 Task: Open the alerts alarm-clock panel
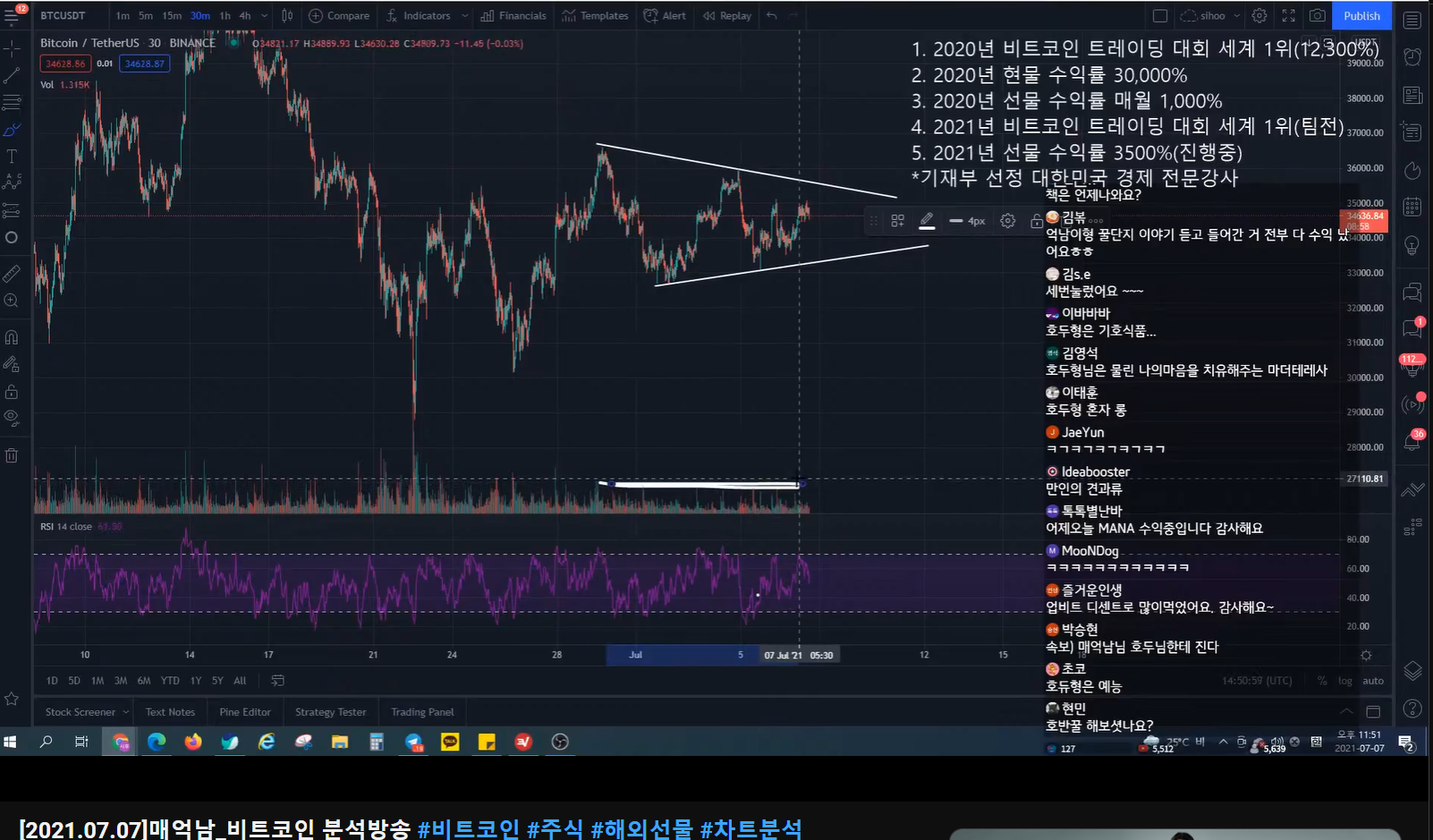point(1412,56)
